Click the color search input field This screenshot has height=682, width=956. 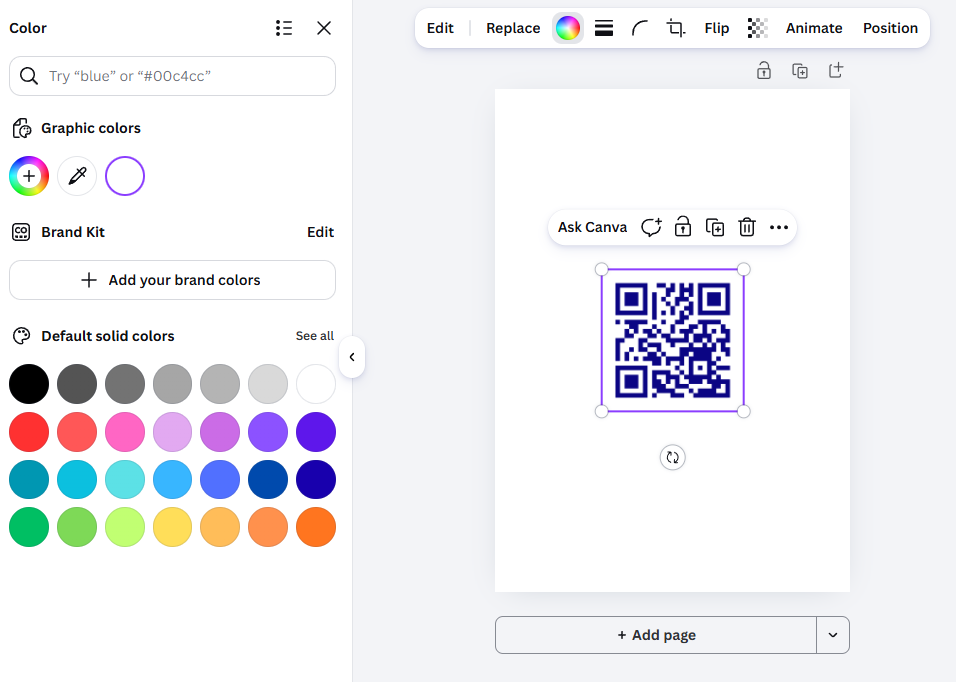(x=173, y=76)
